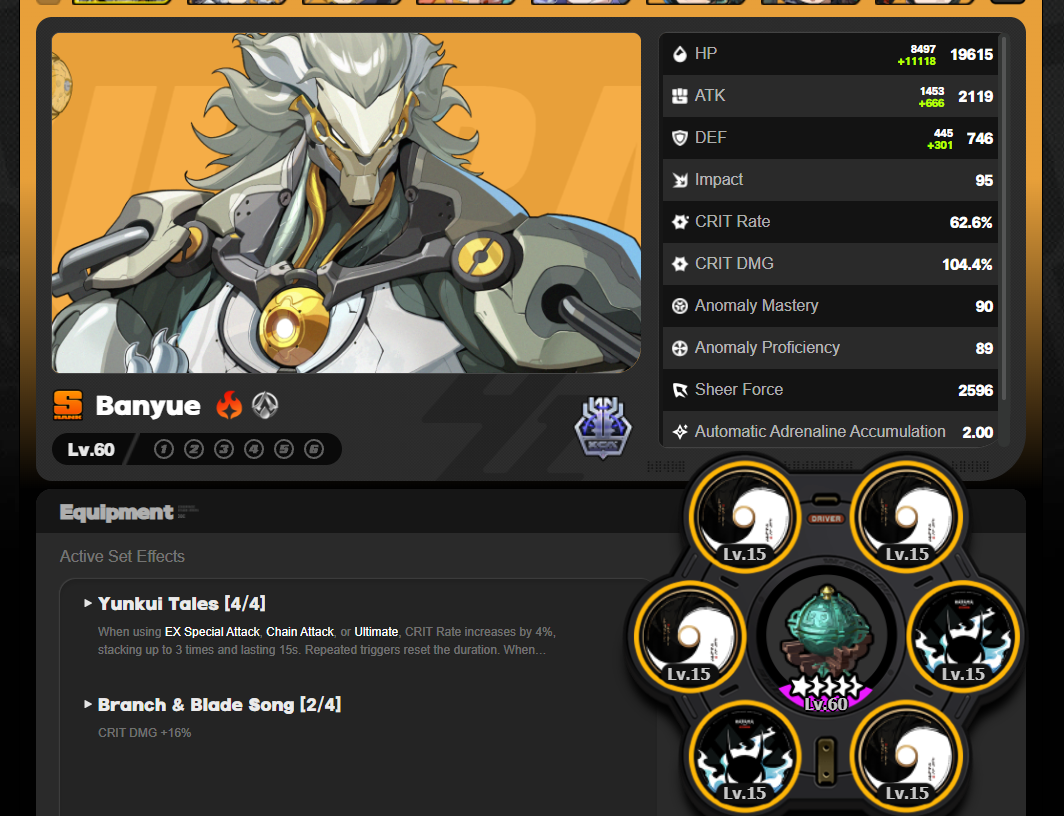1064x816 pixels.
Task: Click the Adrenaline Accumulation value 2.00
Action: [x=977, y=433]
